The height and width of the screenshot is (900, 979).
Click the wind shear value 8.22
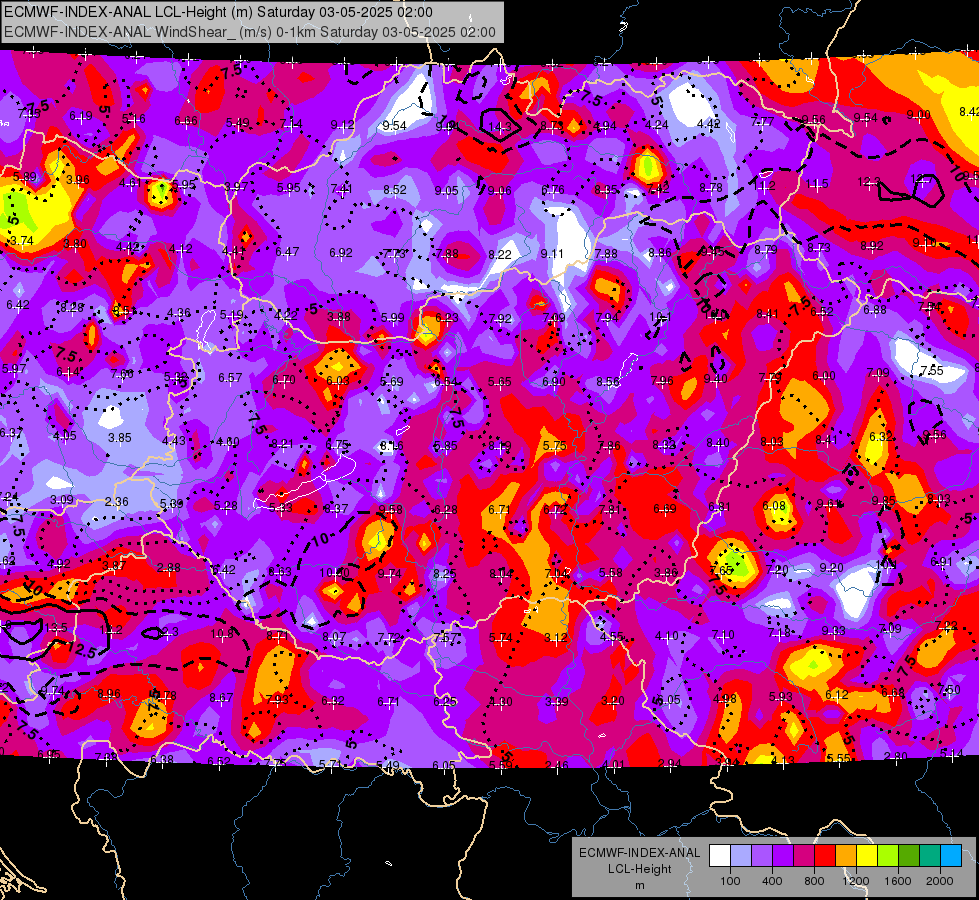tap(499, 254)
